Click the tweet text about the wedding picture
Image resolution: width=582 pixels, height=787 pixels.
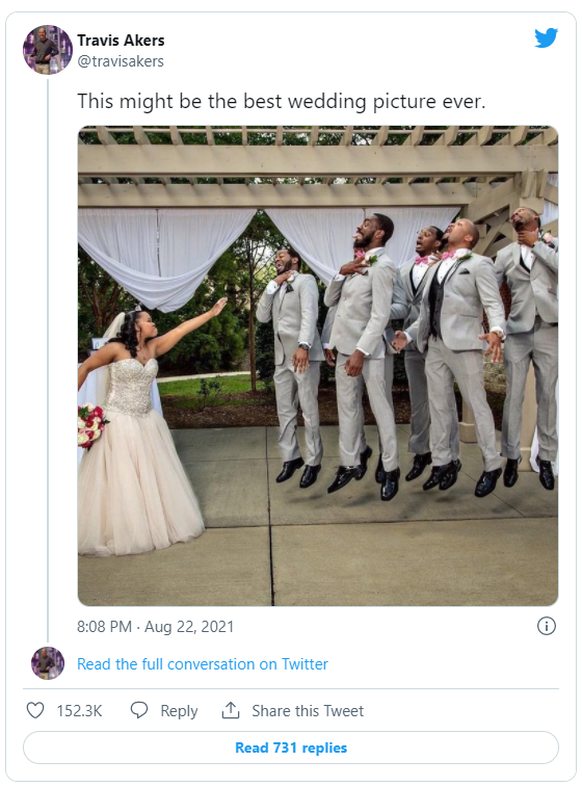(x=281, y=101)
